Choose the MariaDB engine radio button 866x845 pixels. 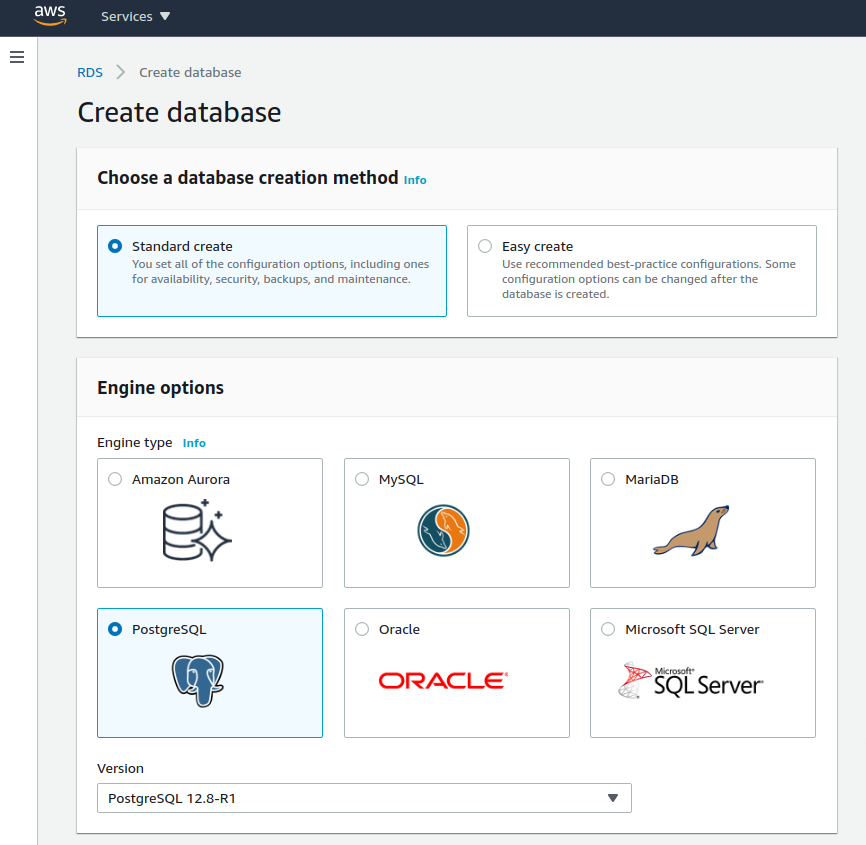click(x=608, y=479)
